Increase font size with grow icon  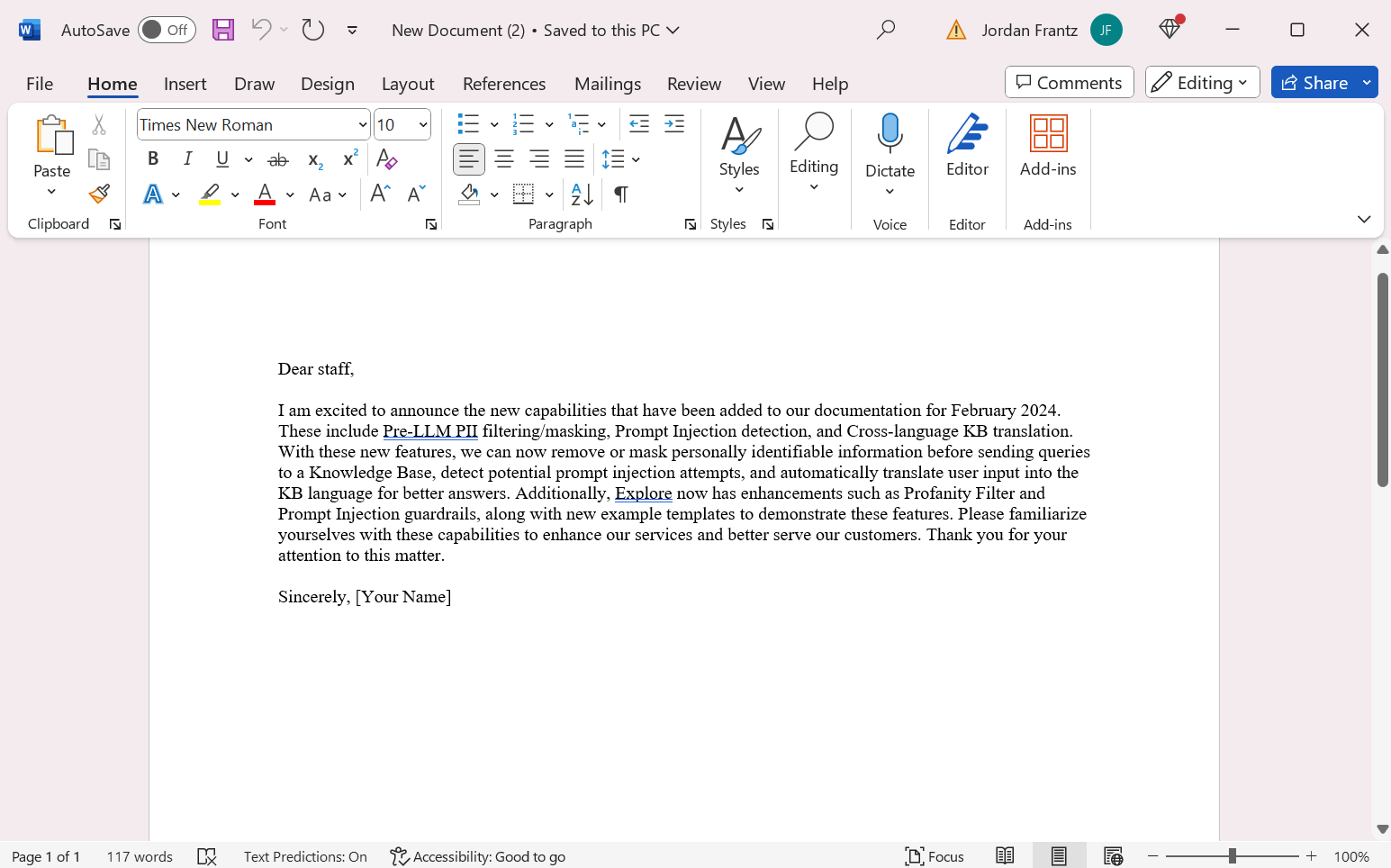[380, 194]
